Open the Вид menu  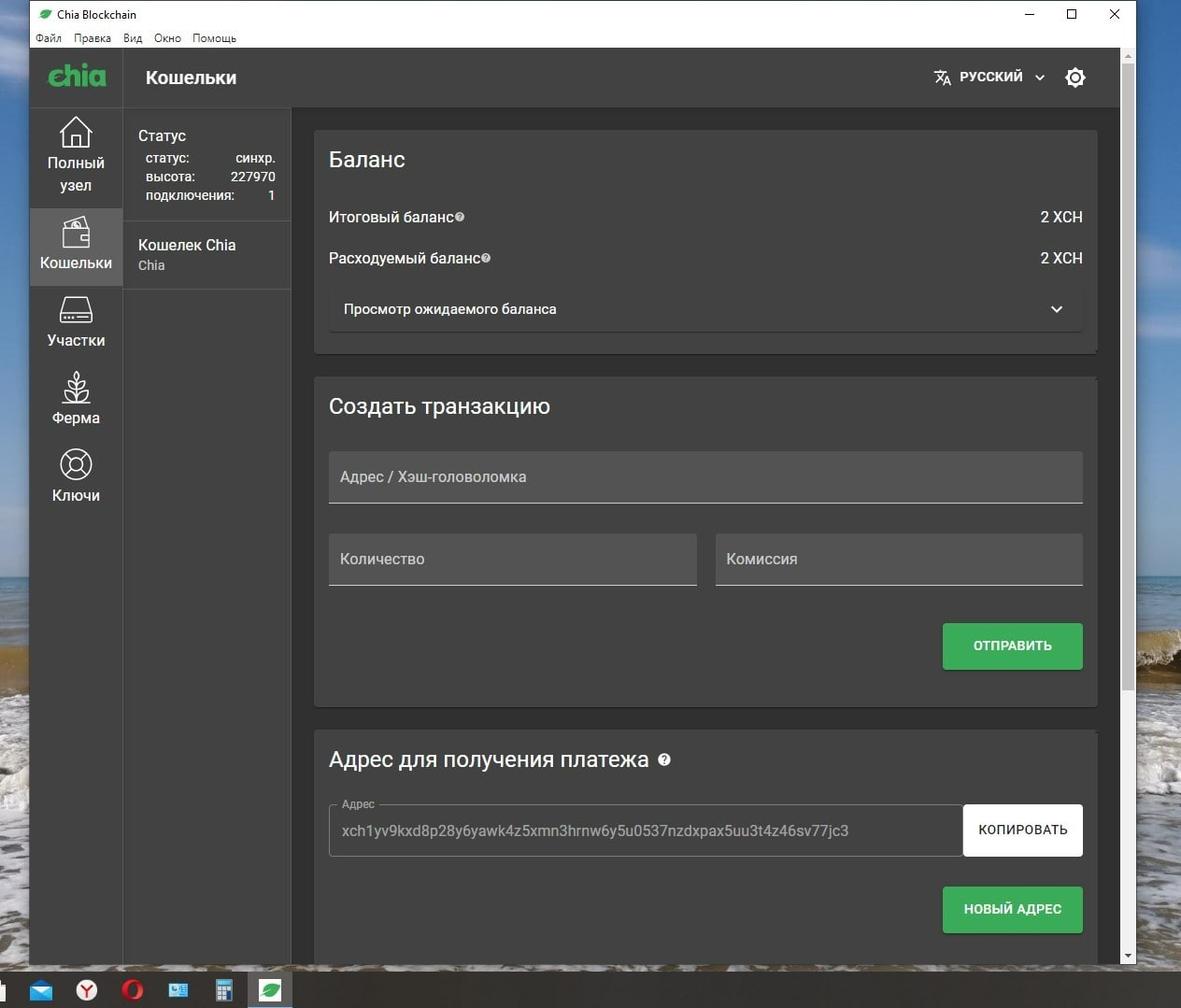(x=133, y=38)
